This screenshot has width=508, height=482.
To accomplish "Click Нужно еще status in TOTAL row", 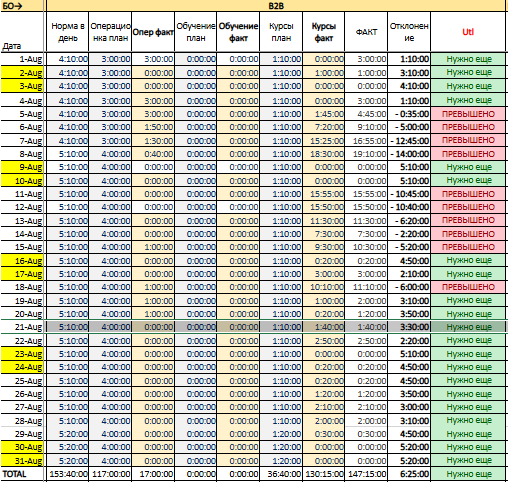I will coord(468,474).
